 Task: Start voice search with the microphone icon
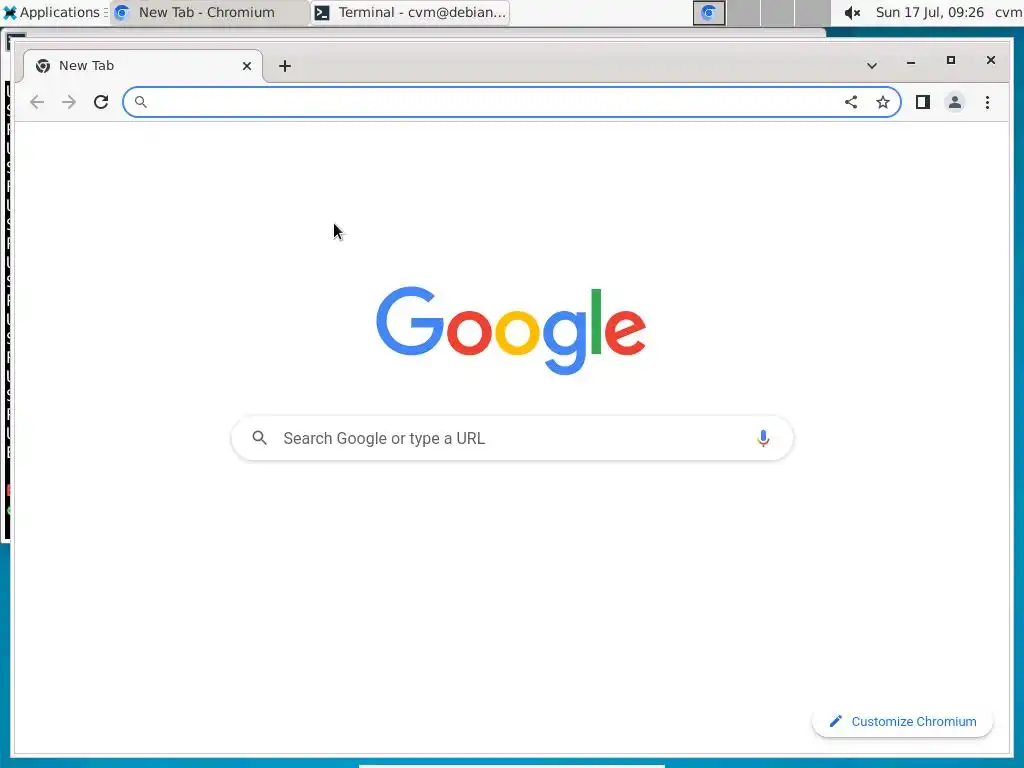click(x=763, y=438)
